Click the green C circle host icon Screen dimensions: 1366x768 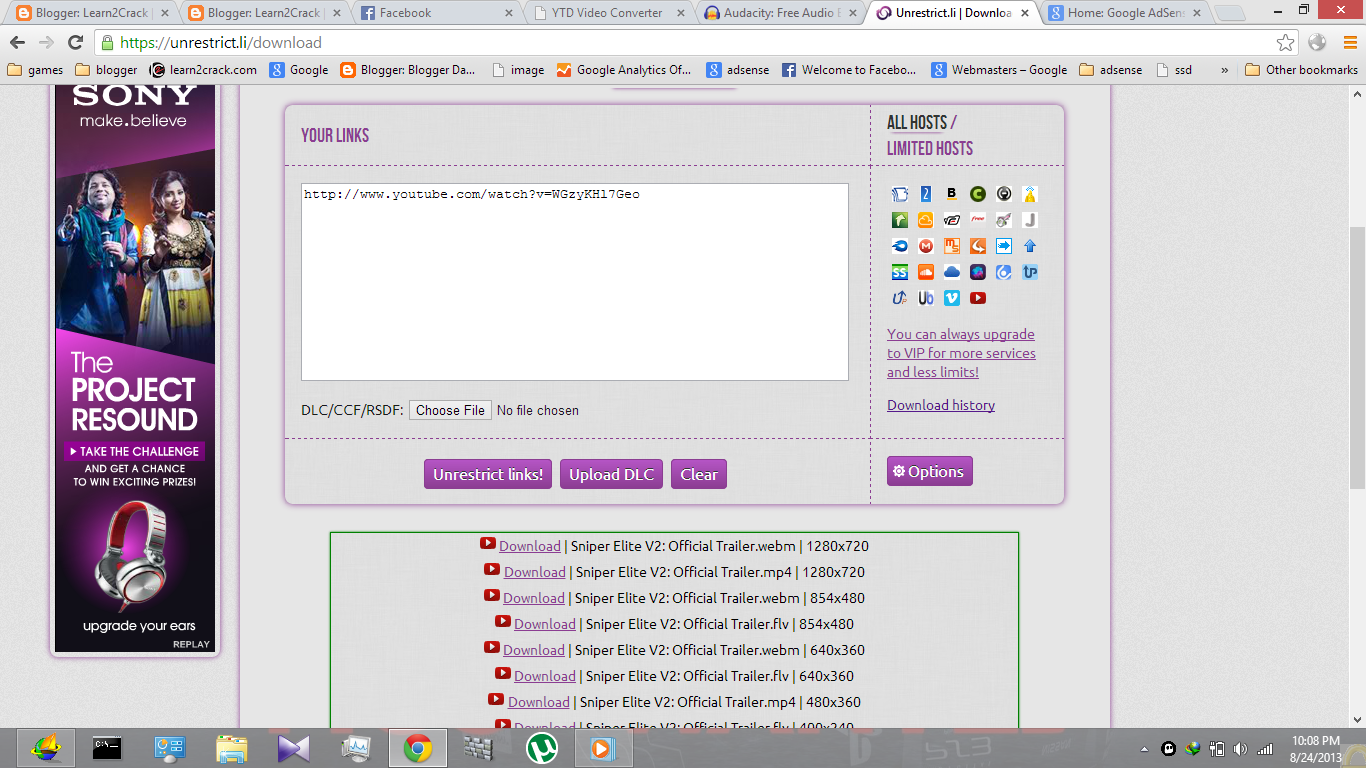pos(978,194)
